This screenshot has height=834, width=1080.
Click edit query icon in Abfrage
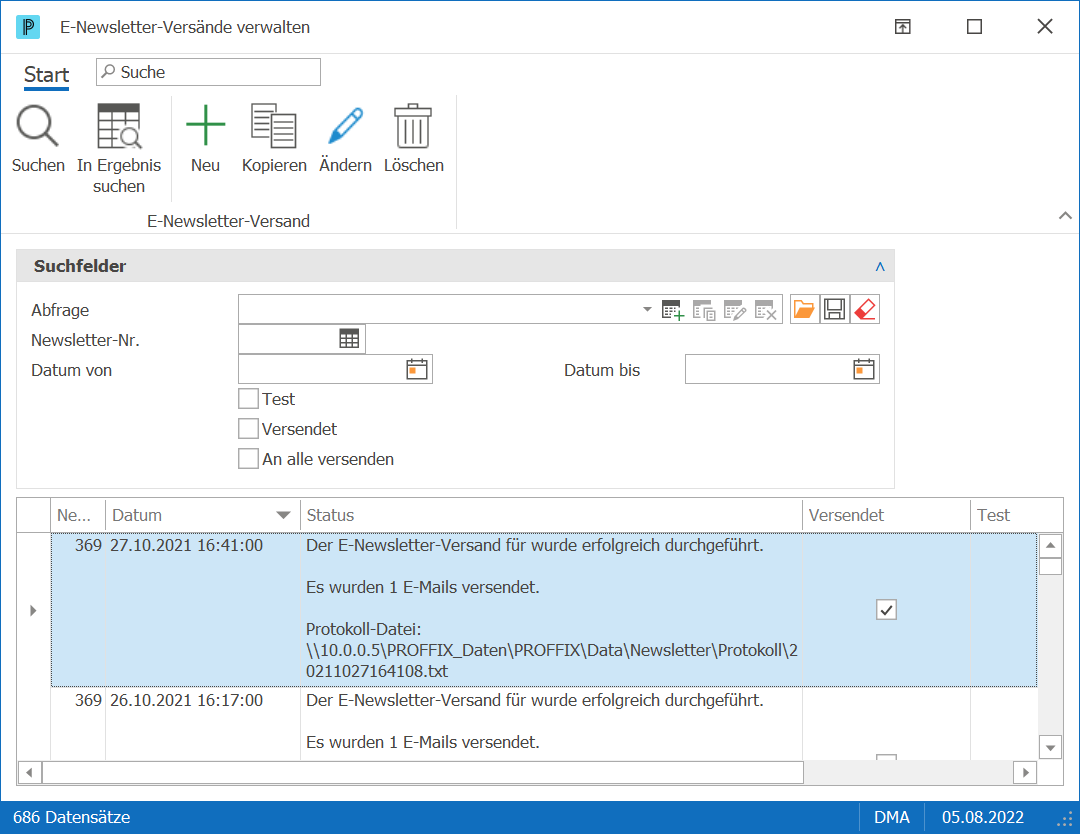[734, 310]
